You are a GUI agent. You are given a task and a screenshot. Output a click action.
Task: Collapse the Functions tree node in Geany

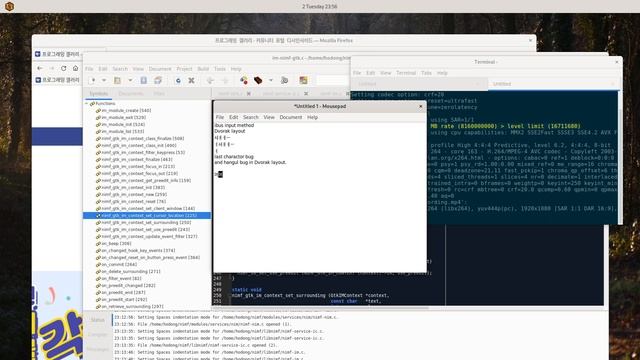[x=87, y=104]
